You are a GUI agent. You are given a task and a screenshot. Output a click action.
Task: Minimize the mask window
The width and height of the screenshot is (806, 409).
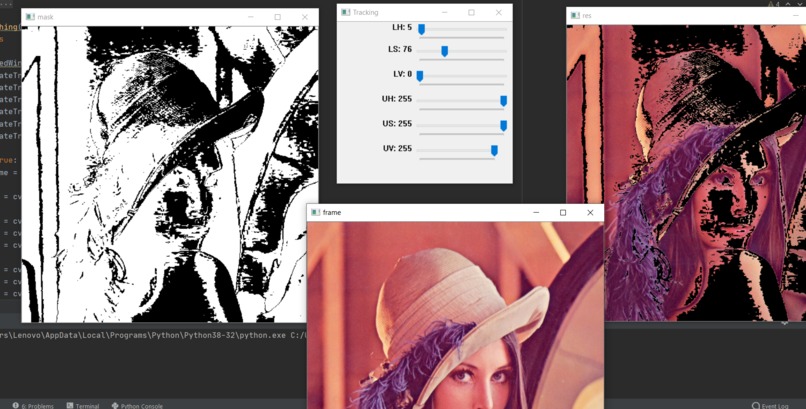(x=250, y=17)
